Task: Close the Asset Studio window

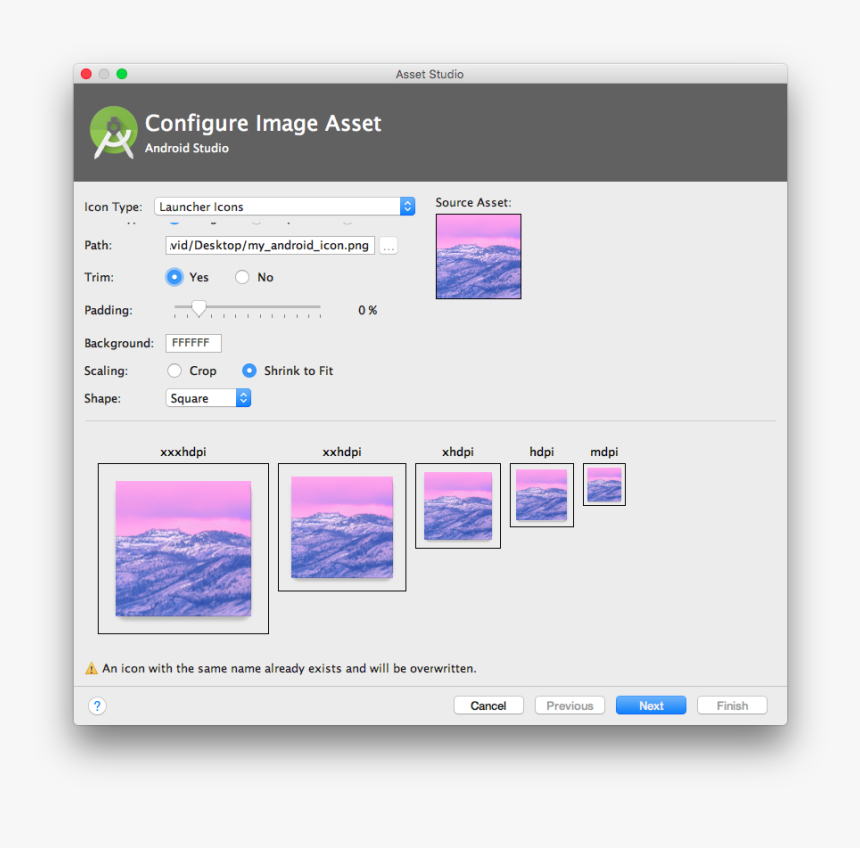Action: [x=86, y=74]
